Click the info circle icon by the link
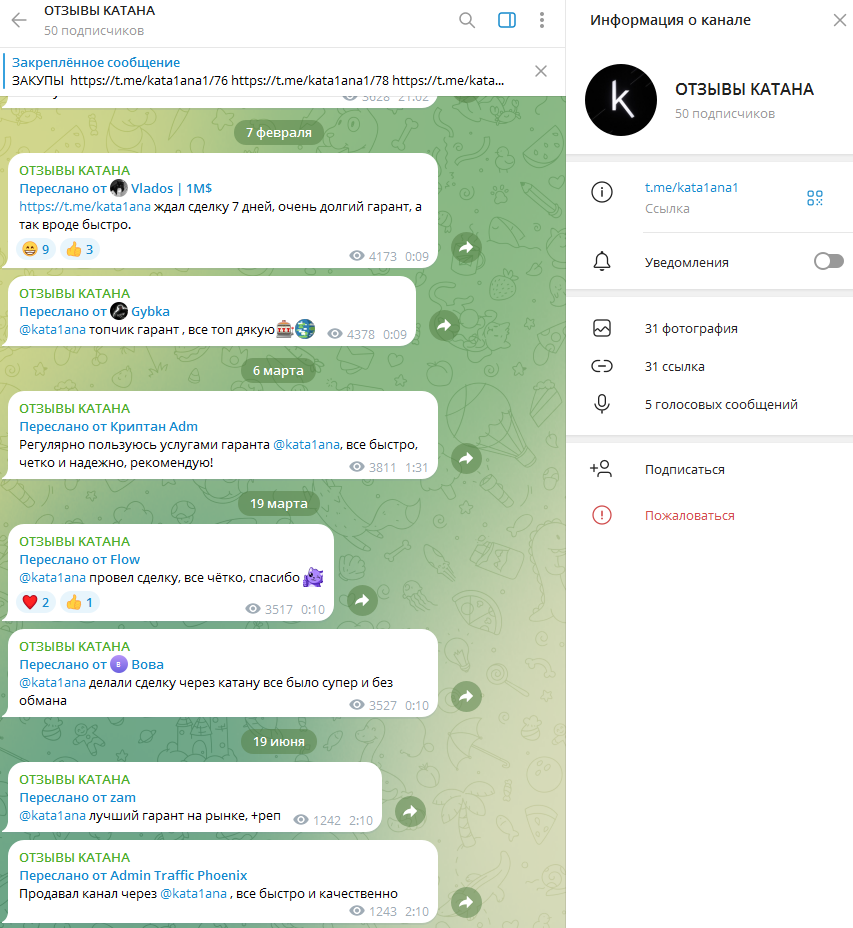The image size is (853, 928). point(601,192)
